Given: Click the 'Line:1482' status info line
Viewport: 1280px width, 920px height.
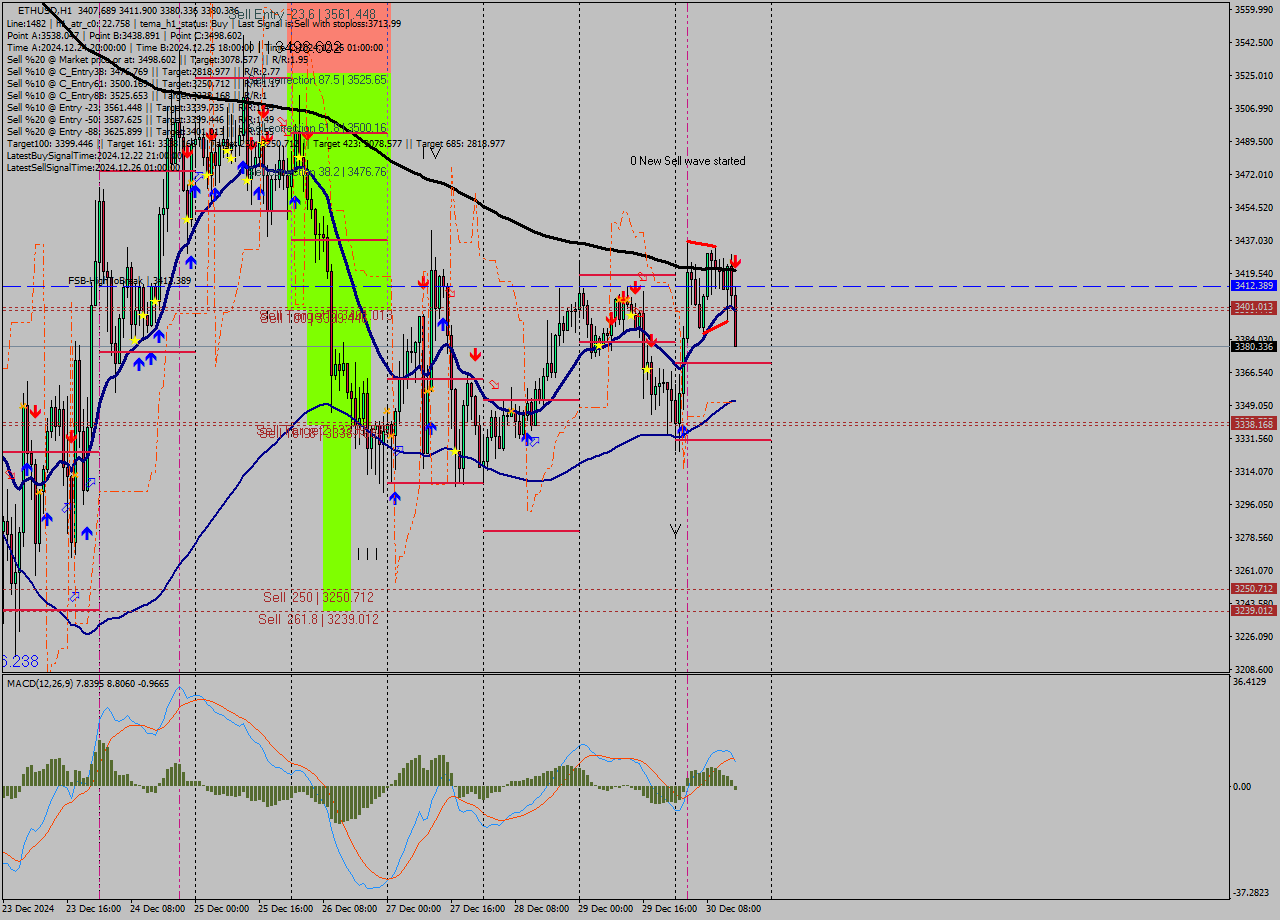Looking at the screenshot, I should [x=203, y=23].
